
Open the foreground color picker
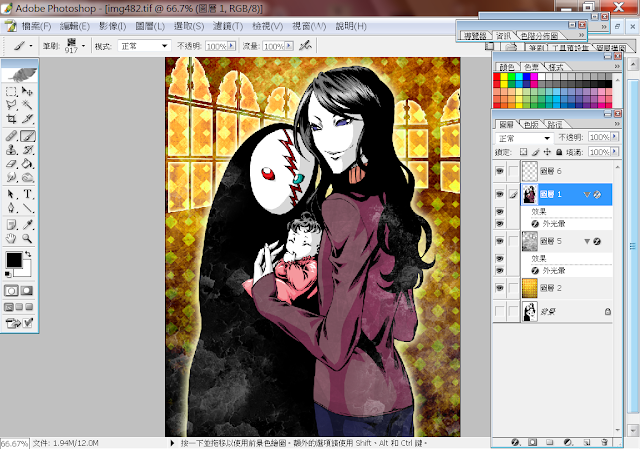click(13, 260)
